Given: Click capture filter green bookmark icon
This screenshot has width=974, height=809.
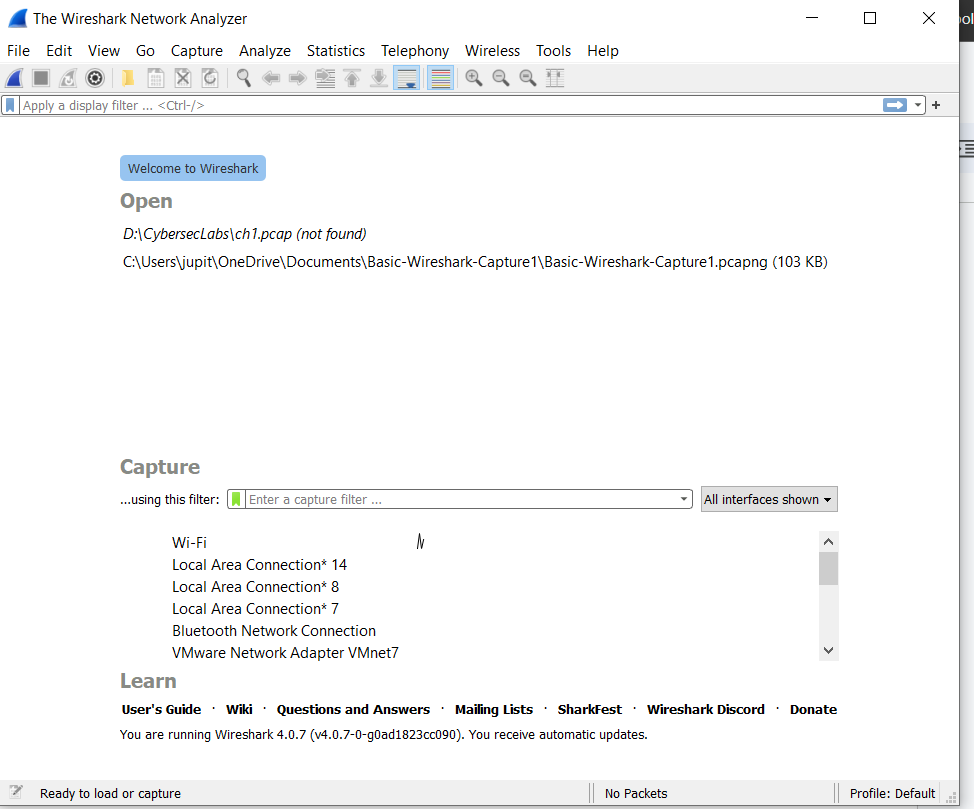Looking at the screenshot, I should tap(236, 500).
